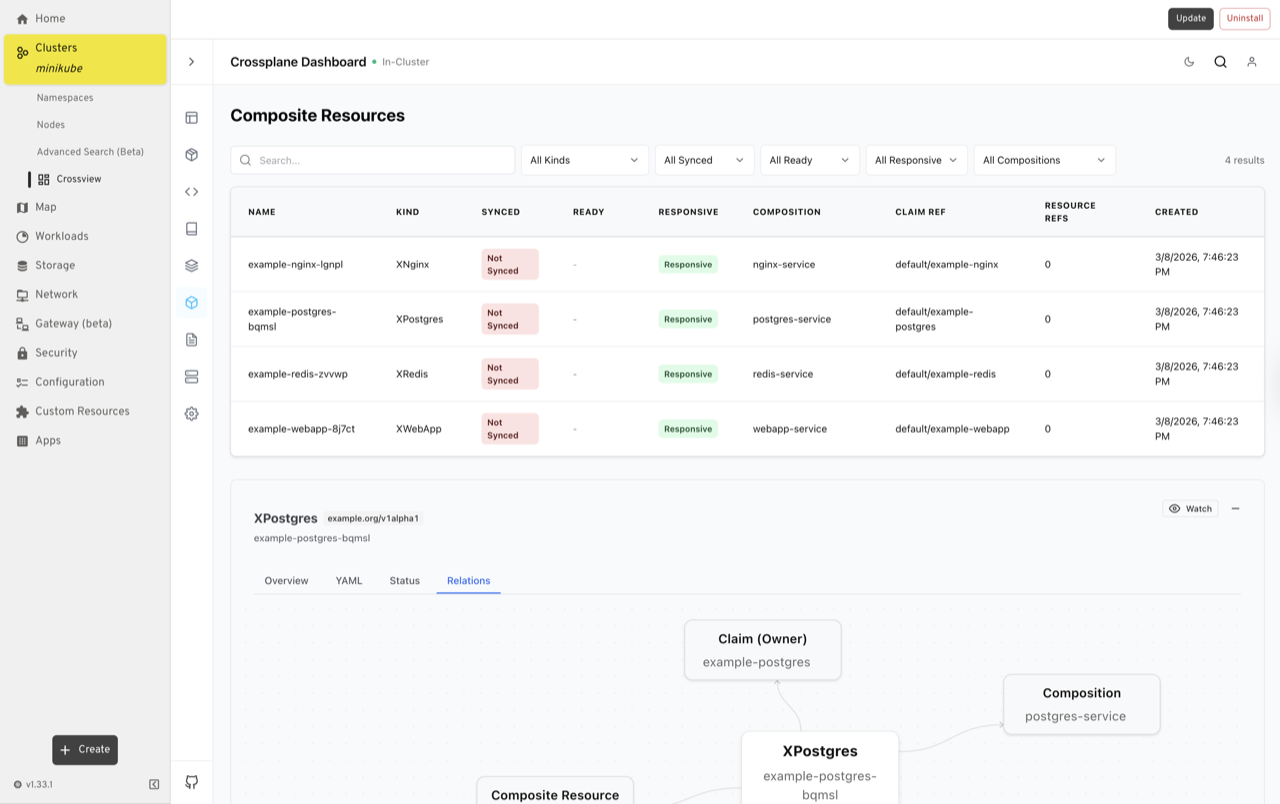The height and width of the screenshot is (804, 1280).
Task: Switch to the Overview tab
Action: pyautogui.click(x=286, y=581)
